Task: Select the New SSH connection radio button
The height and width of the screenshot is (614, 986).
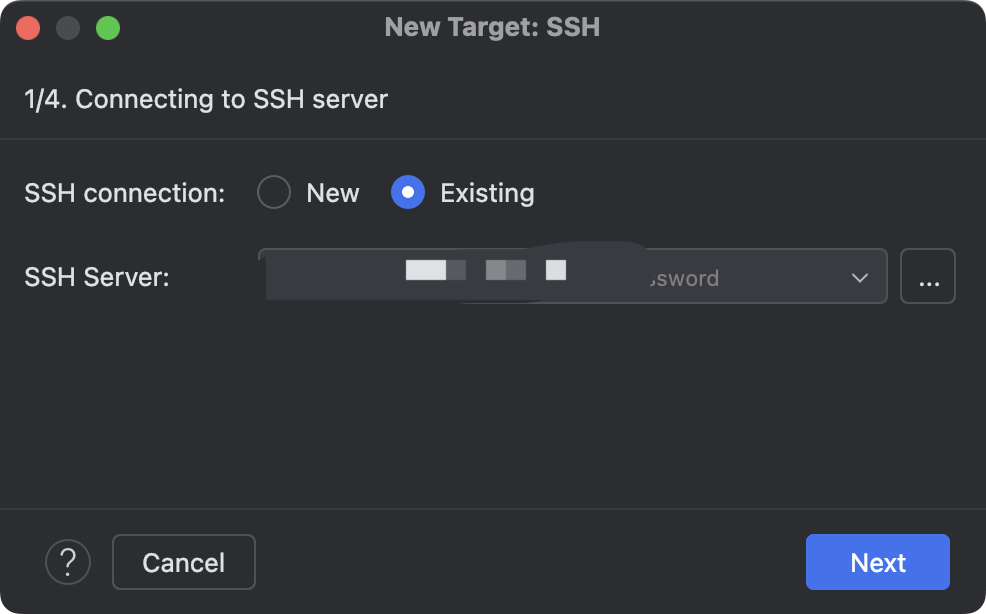Action: (274, 192)
